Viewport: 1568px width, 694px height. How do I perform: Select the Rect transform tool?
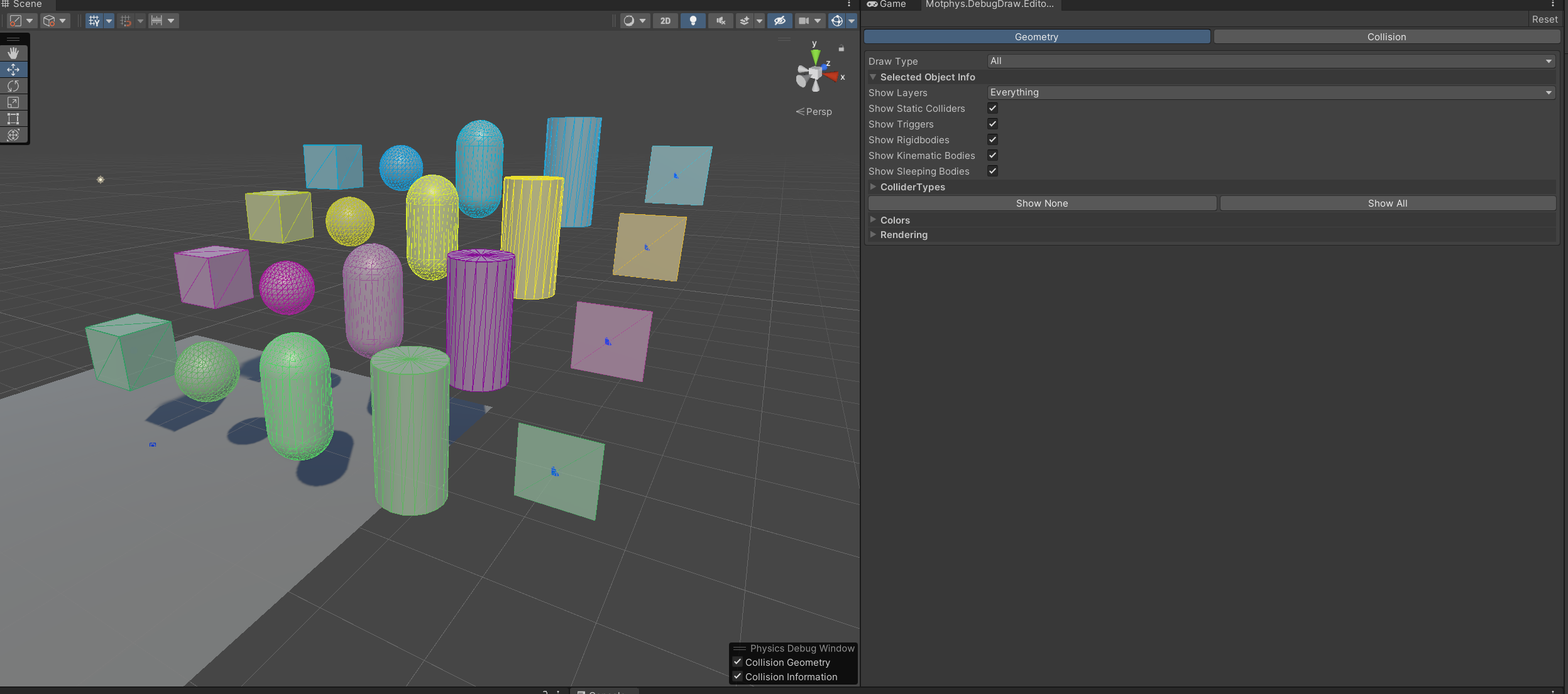pos(13,119)
